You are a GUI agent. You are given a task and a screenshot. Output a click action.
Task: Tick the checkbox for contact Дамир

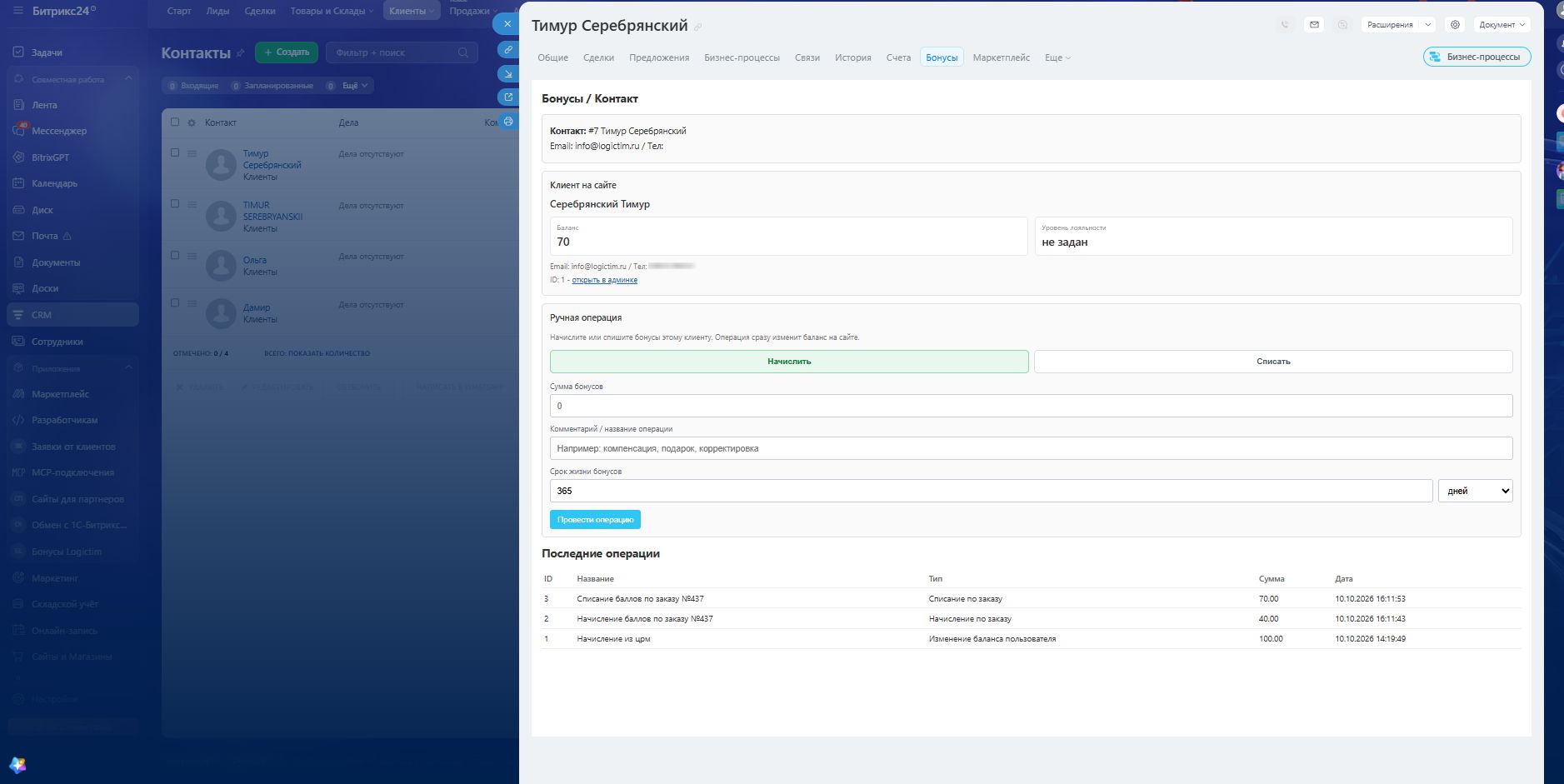[x=175, y=302]
